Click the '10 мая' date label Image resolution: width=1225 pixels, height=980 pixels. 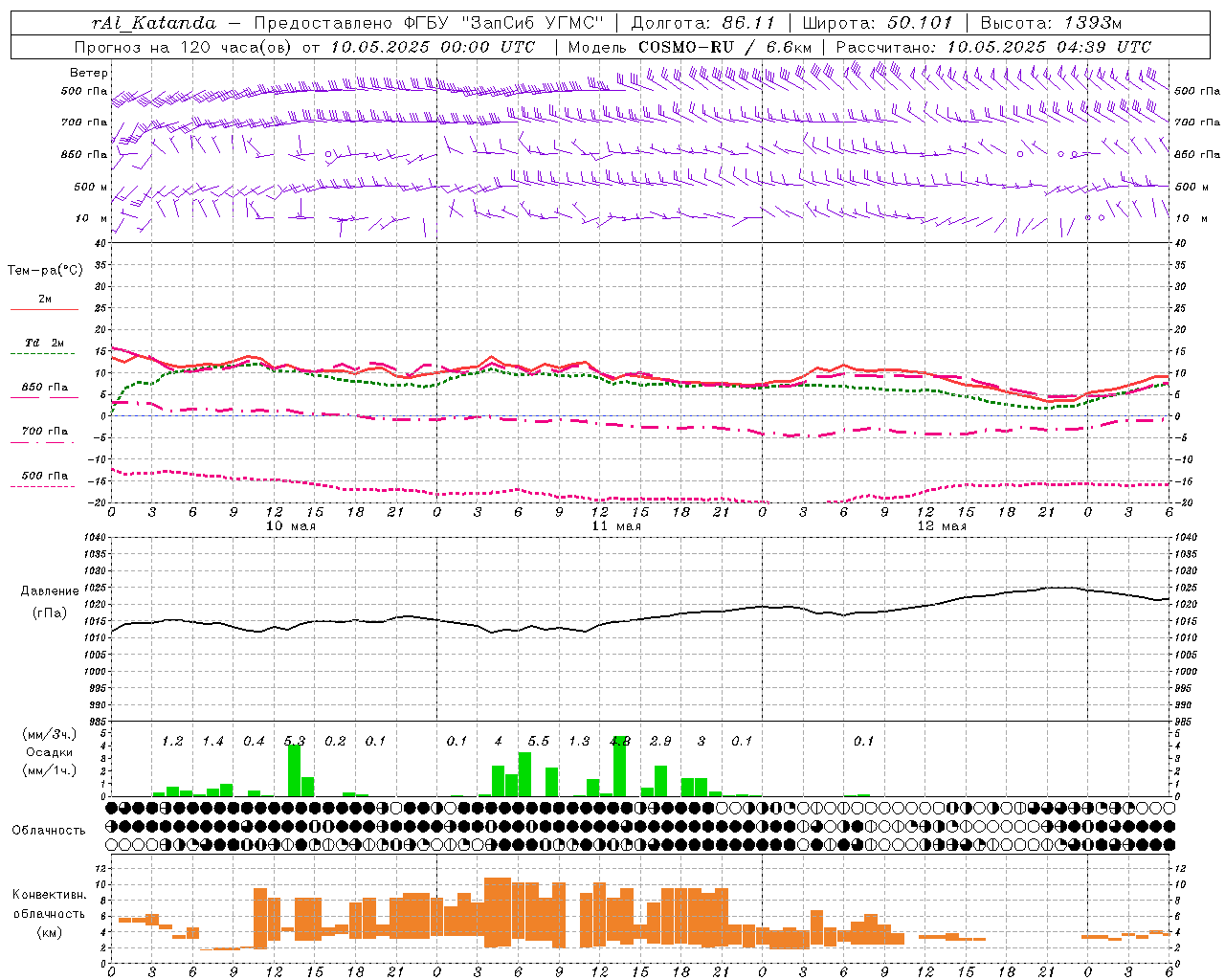(x=291, y=526)
